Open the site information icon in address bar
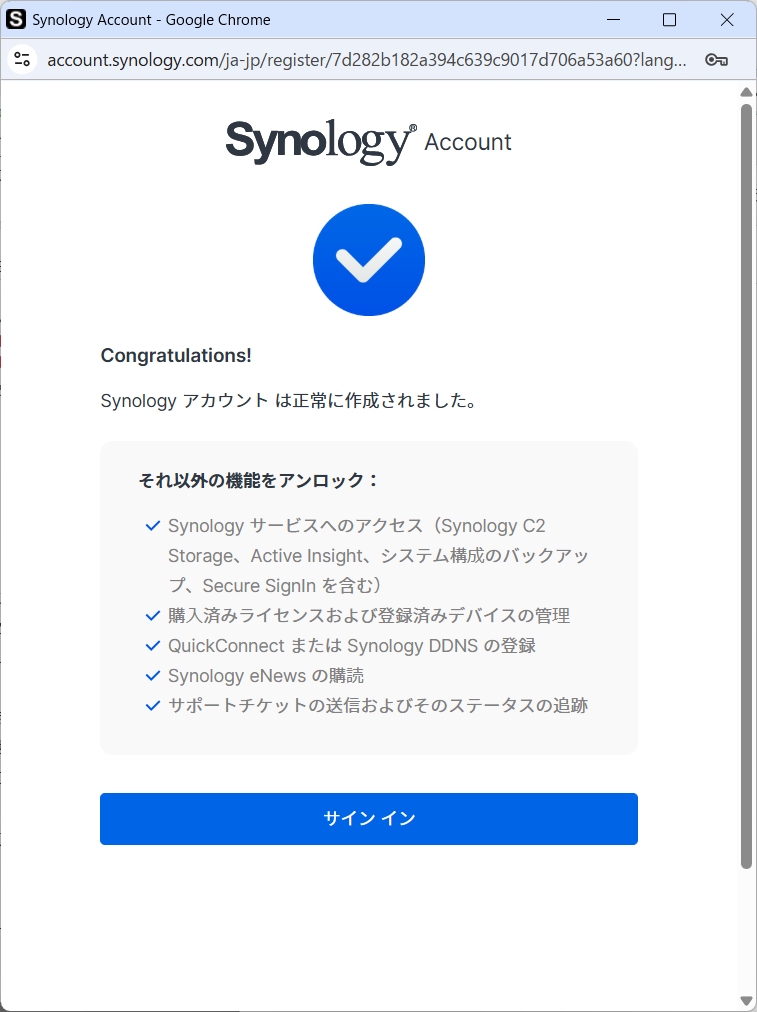Screen dimensions: 757x1012 (x=22, y=60)
